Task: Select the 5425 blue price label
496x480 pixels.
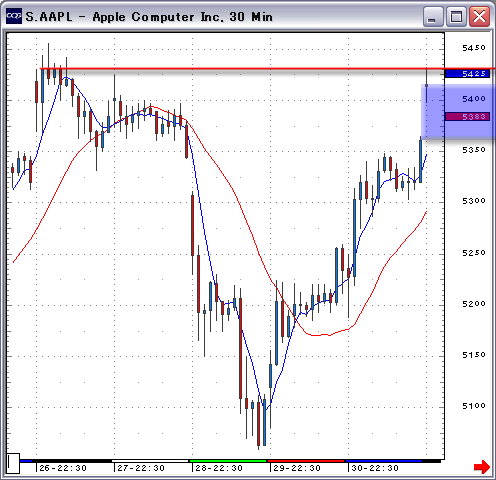Action: (467, 73)
